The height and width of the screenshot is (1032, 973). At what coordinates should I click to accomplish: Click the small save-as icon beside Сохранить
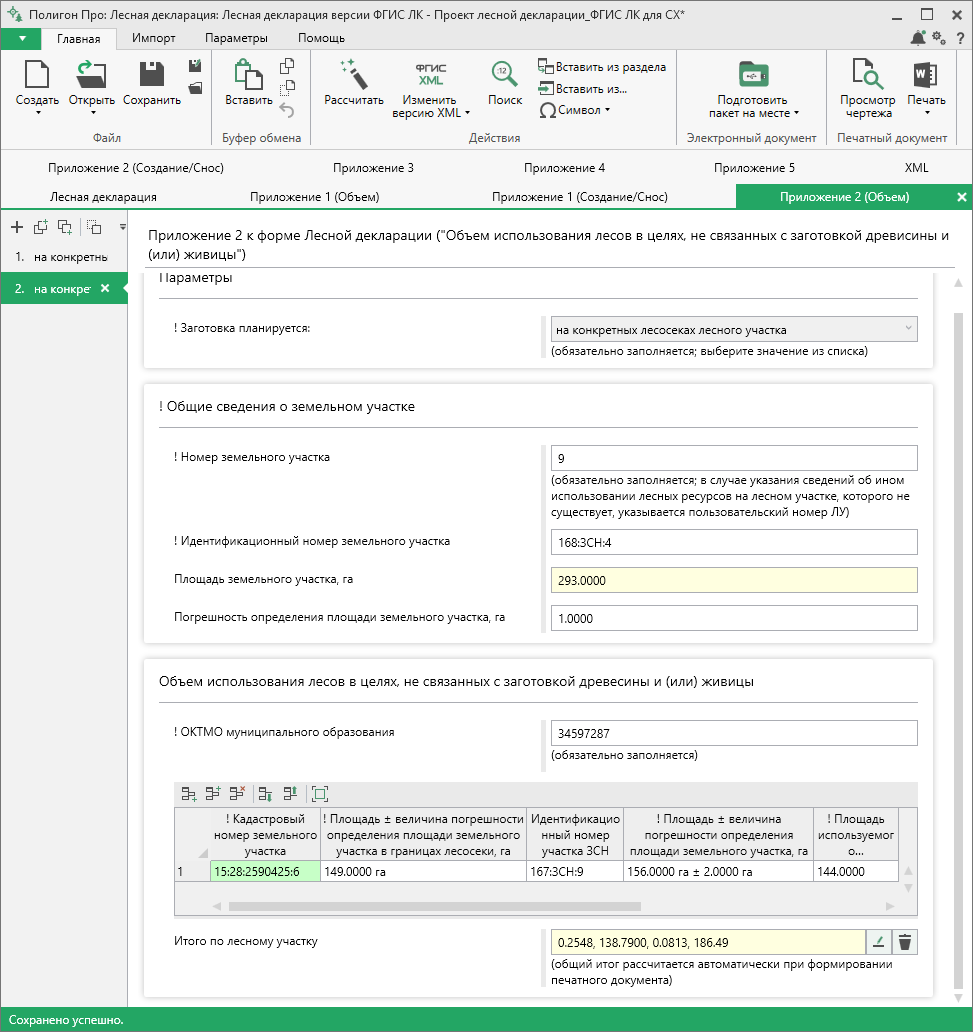click(x=195, y=66)
